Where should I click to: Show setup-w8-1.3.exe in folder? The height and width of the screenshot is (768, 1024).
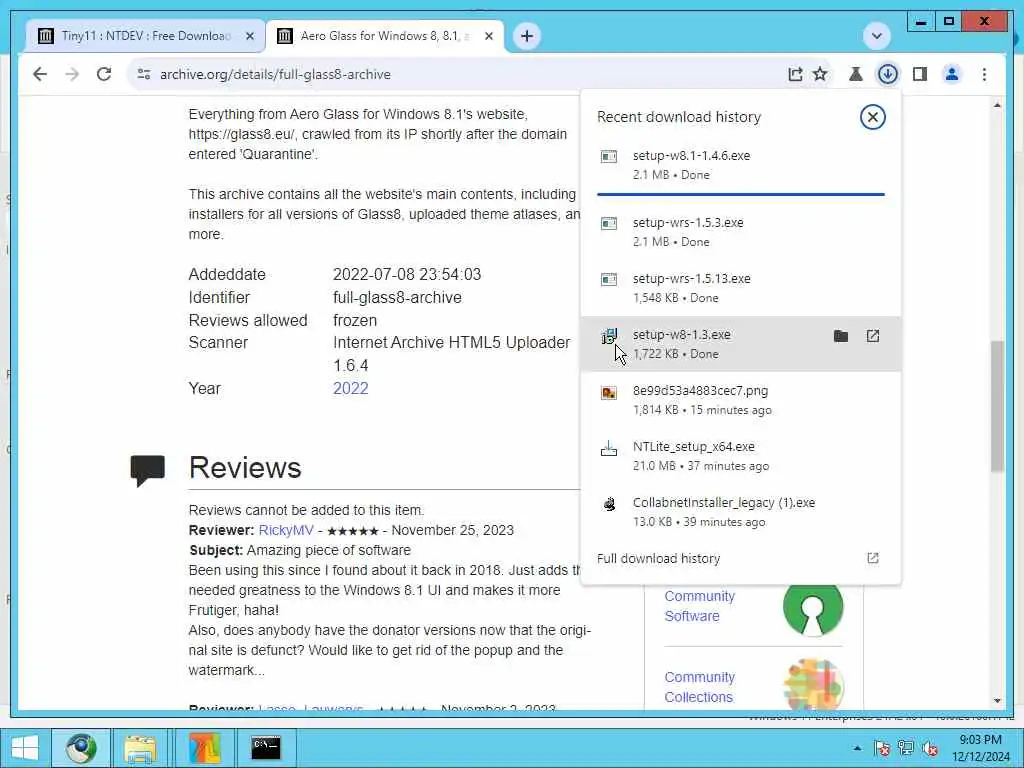tap(841, 336)
